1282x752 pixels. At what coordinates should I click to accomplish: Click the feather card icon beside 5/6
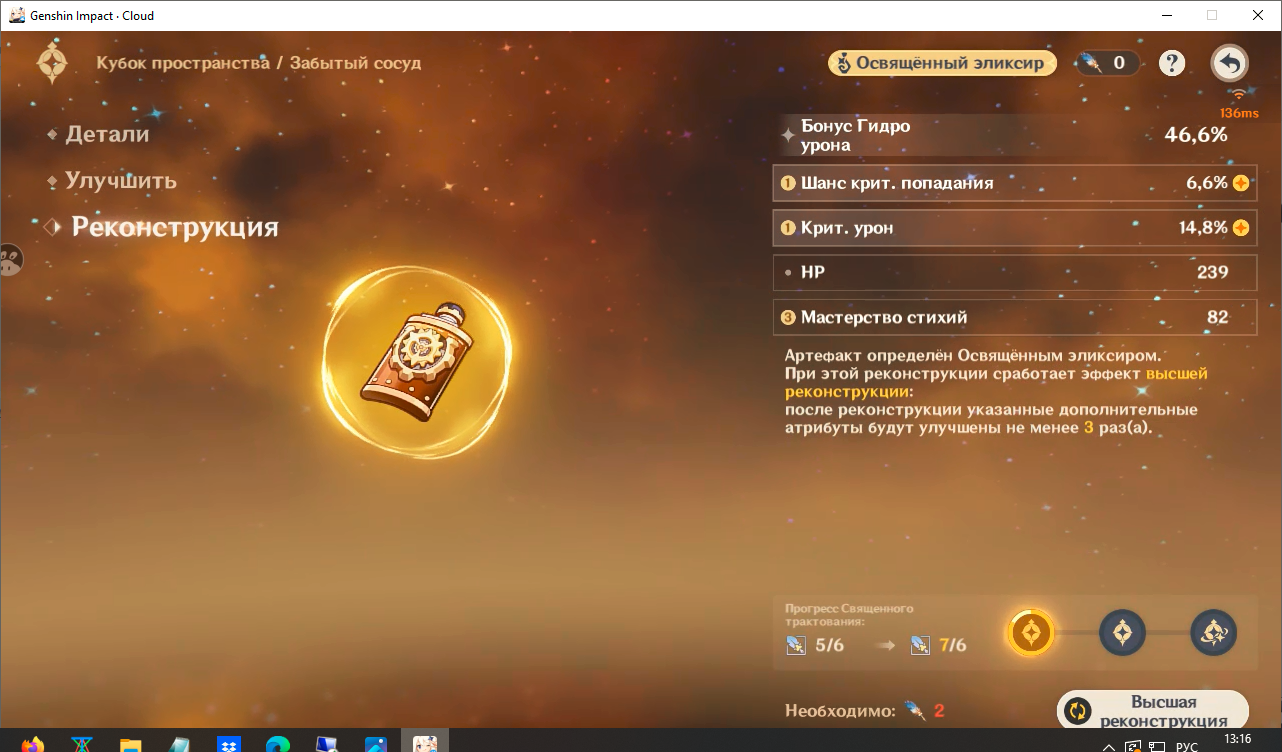[796, 645]
